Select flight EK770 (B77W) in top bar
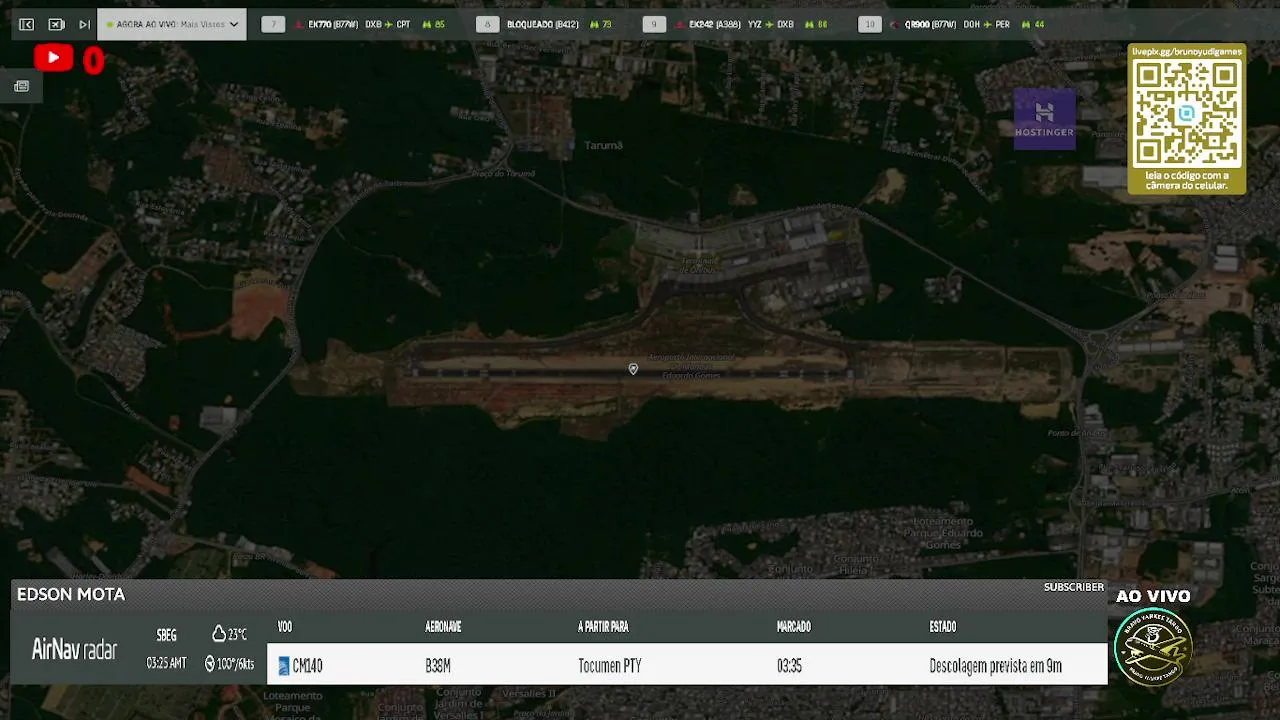The image size is (1280, 720). (333, 24)
